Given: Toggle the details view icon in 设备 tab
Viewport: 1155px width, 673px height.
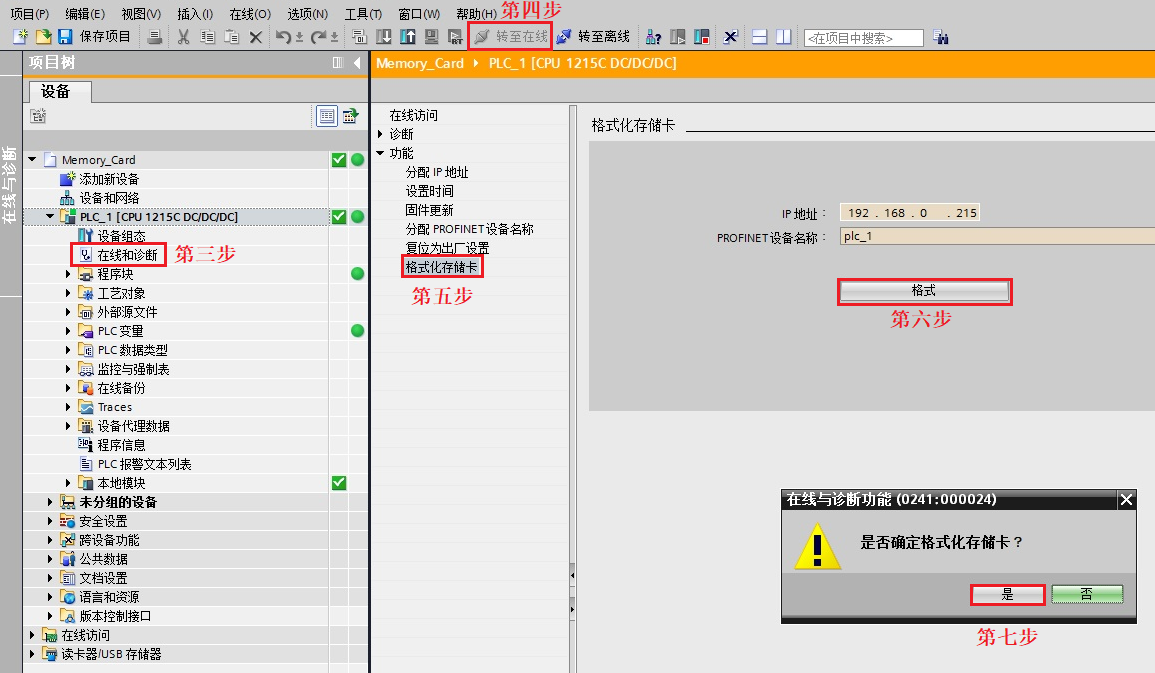Looking at the screenshot, I should 326,116.
